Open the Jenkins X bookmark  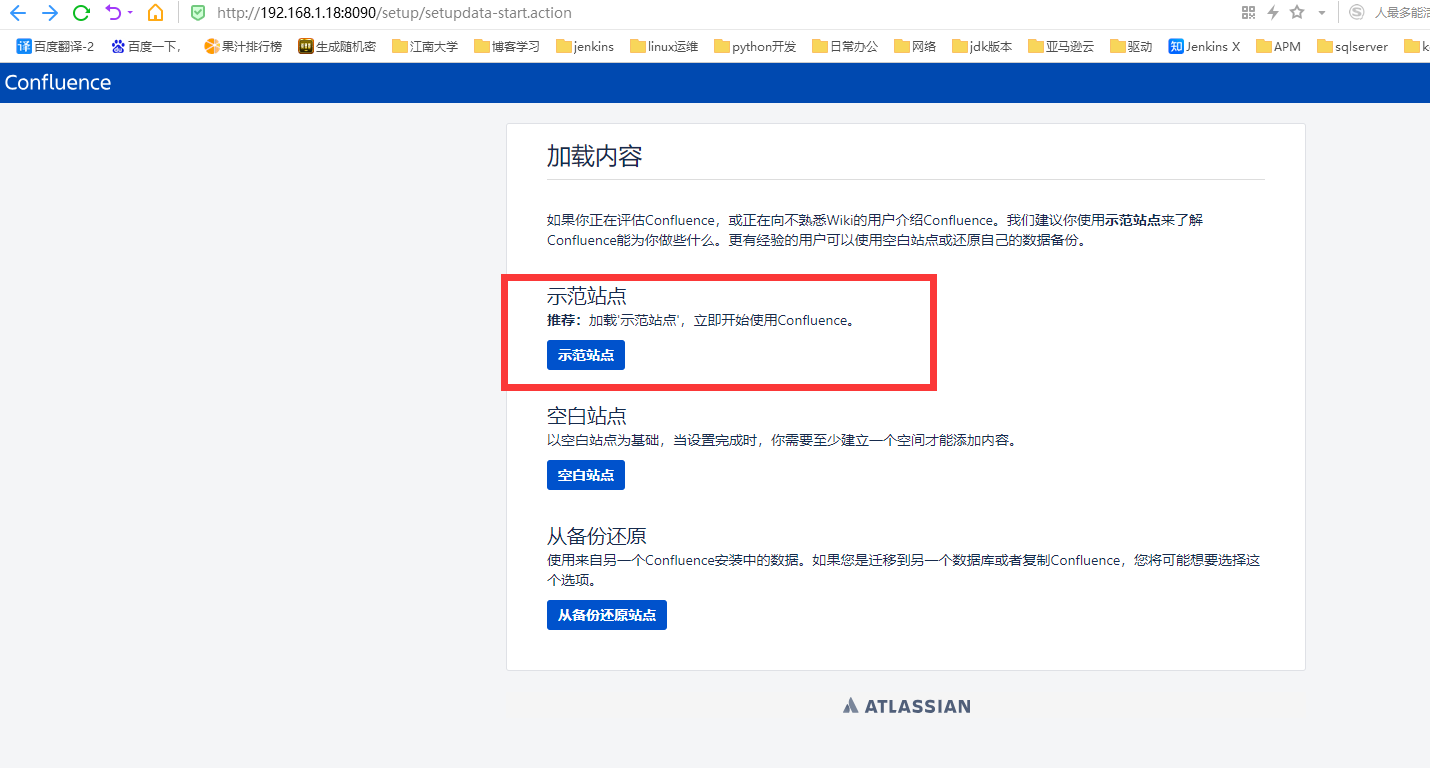[1204, 46]
